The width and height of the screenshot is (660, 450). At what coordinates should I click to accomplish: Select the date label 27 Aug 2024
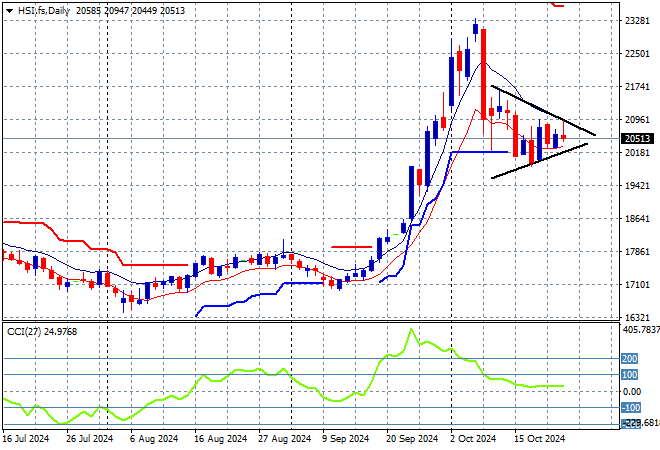pos(285,439)
